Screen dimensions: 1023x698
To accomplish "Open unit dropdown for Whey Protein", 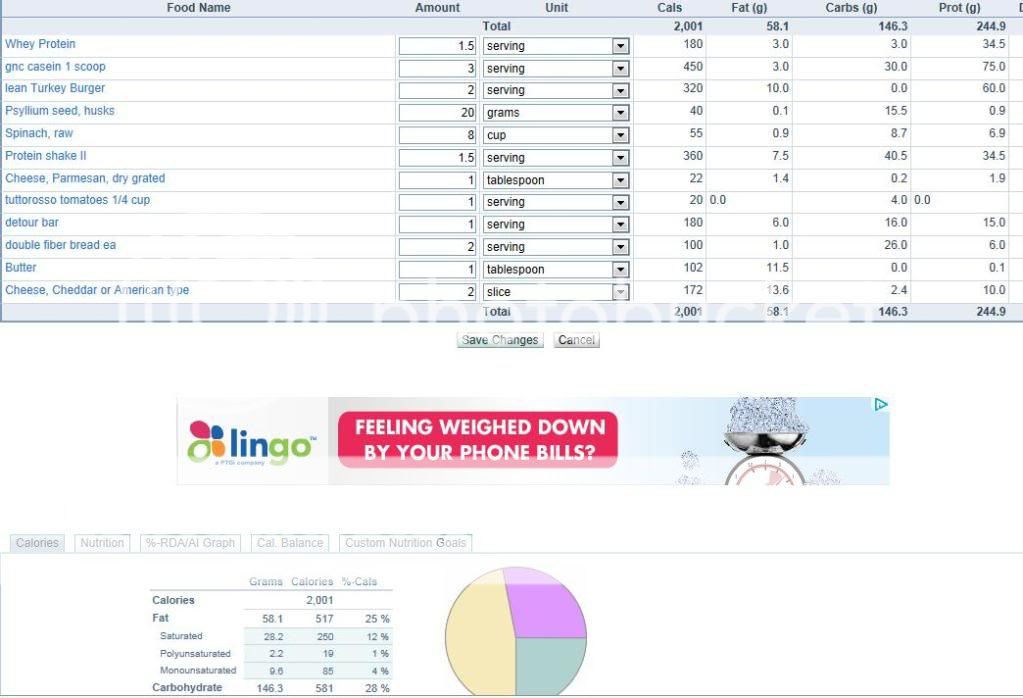I will pyautogui.click(x=621, y=46).
